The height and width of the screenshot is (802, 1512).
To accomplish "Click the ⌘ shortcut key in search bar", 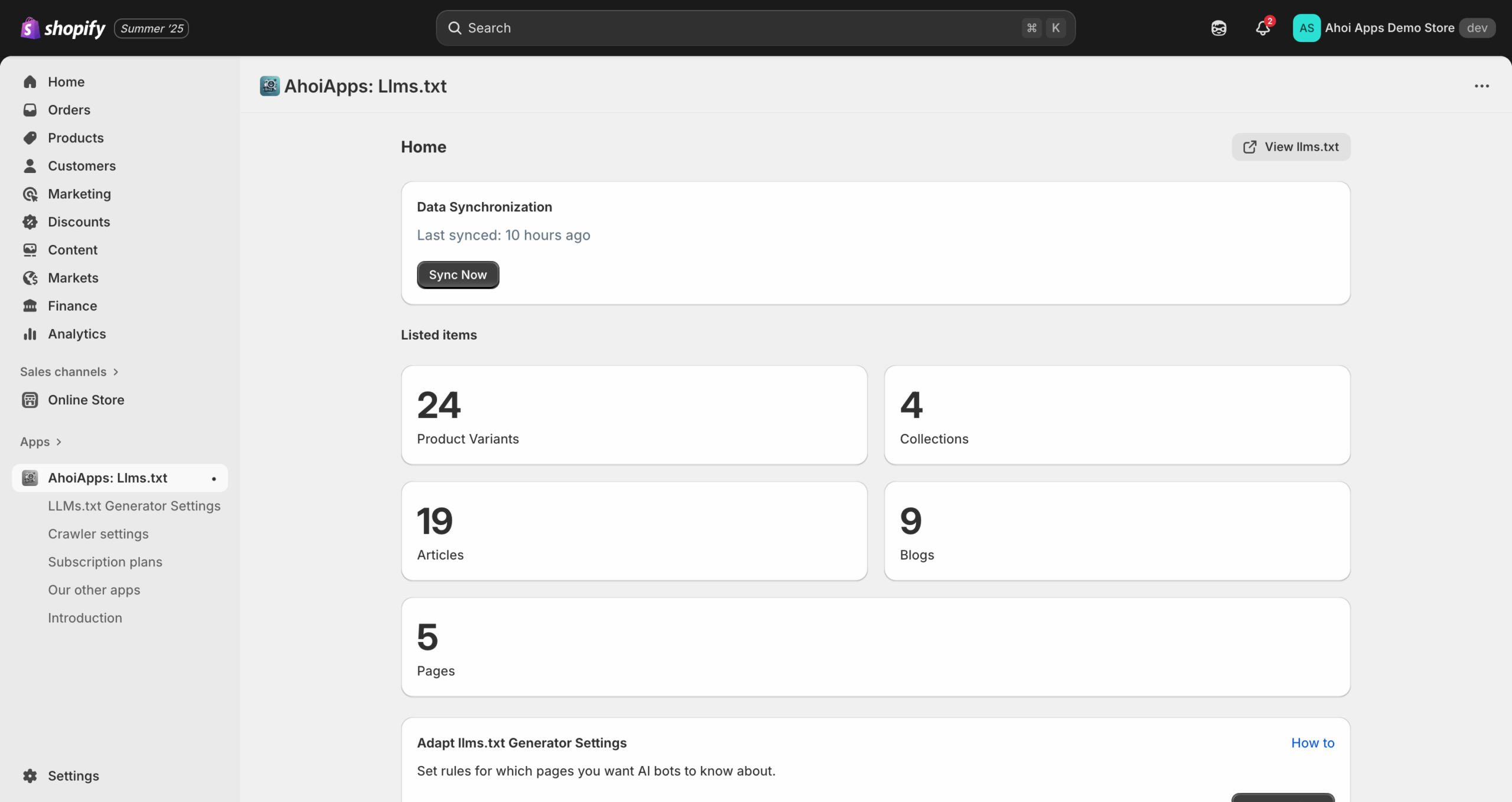I will pos(1031,28).
